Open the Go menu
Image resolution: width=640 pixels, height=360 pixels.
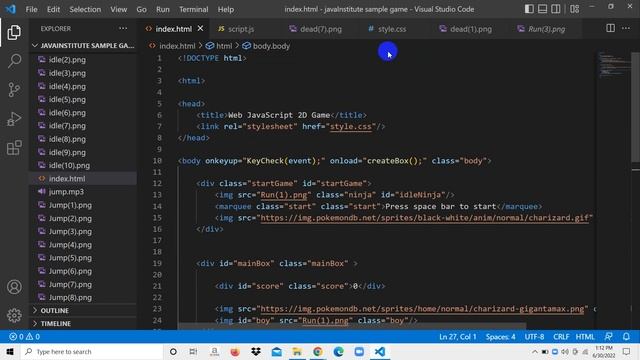point(141,9)
